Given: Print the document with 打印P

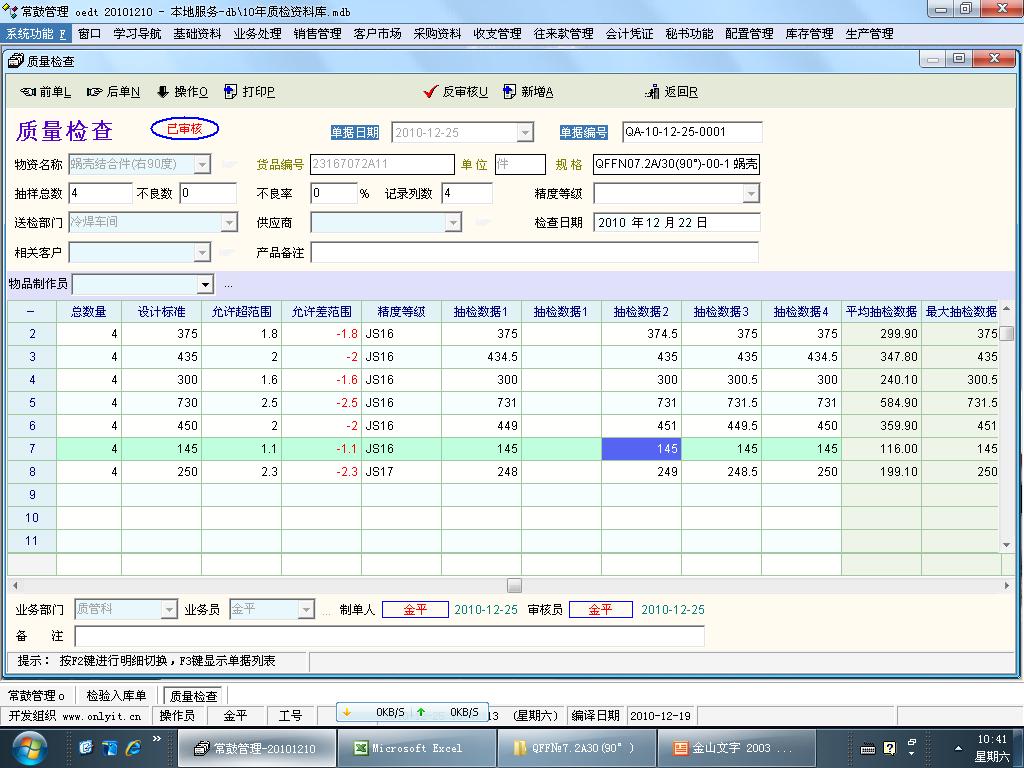Looking at the screenshot, I should (x=249, y=92).
